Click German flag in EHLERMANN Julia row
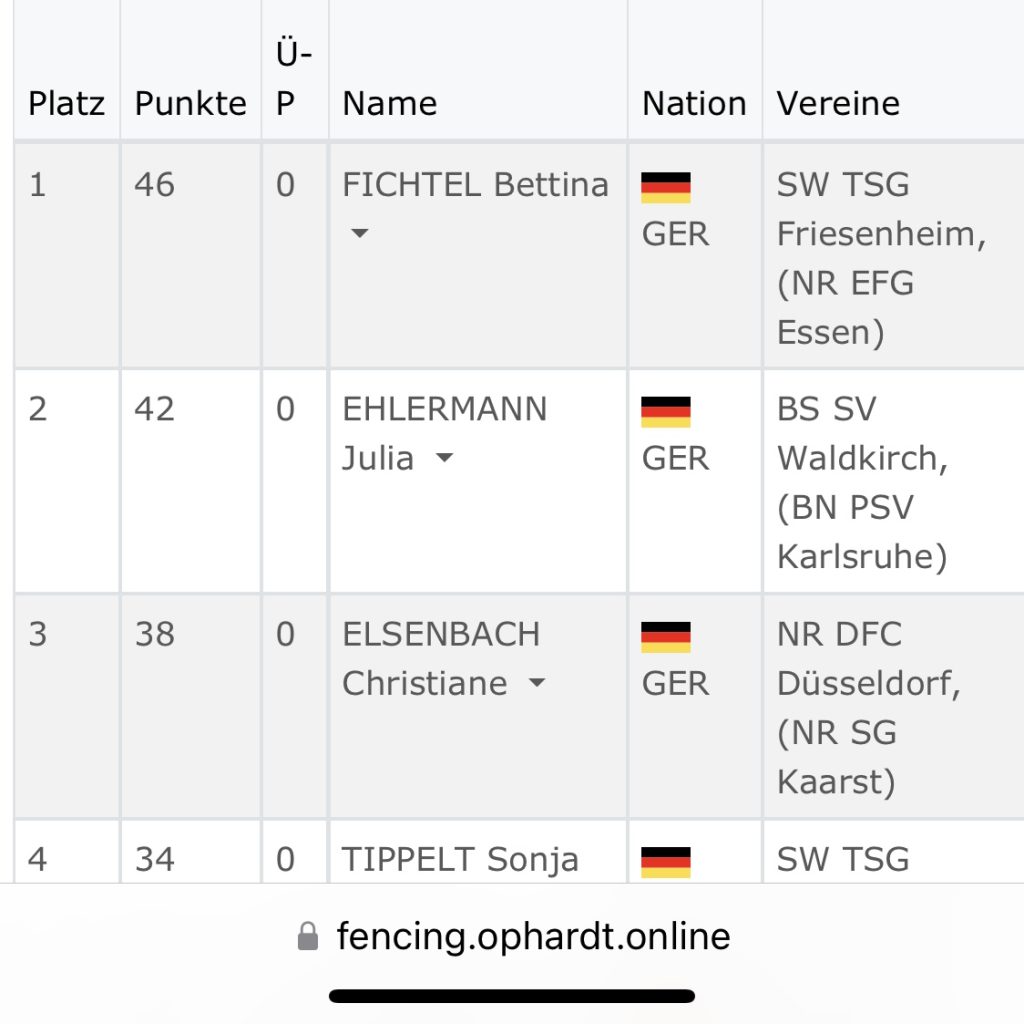 point(665,412)
